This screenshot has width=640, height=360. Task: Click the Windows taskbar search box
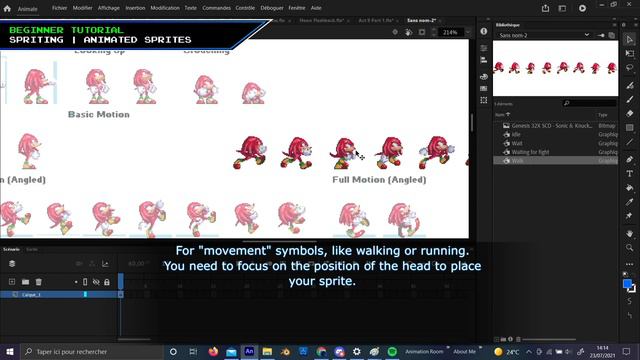[x=91, y=351]
